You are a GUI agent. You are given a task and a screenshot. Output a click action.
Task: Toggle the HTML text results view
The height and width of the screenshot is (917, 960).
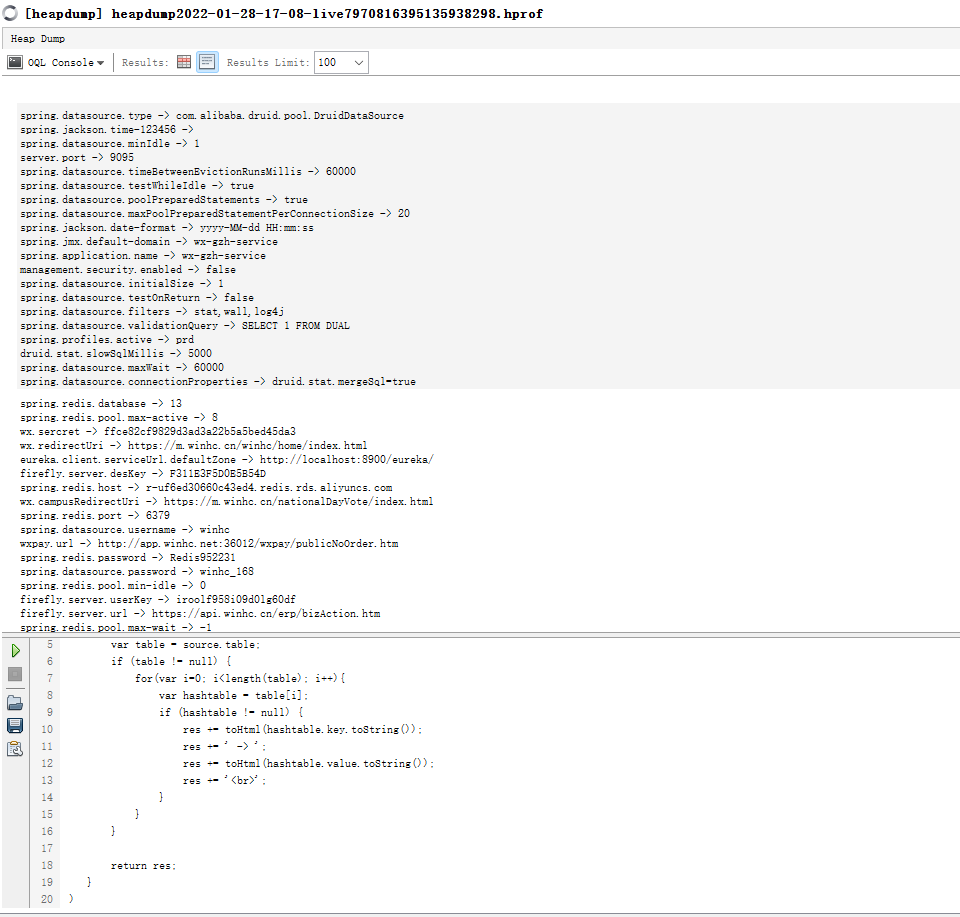(207, 62)
